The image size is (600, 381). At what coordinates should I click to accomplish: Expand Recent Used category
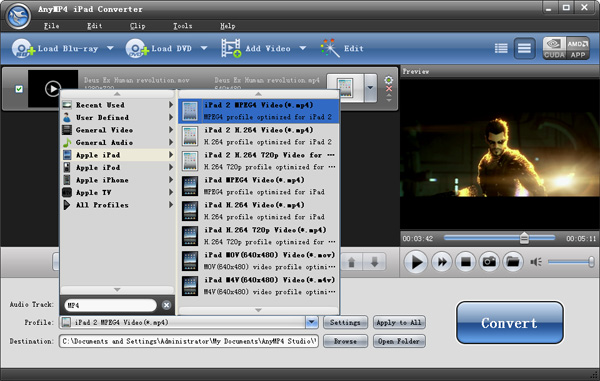(x=118, y=105)
